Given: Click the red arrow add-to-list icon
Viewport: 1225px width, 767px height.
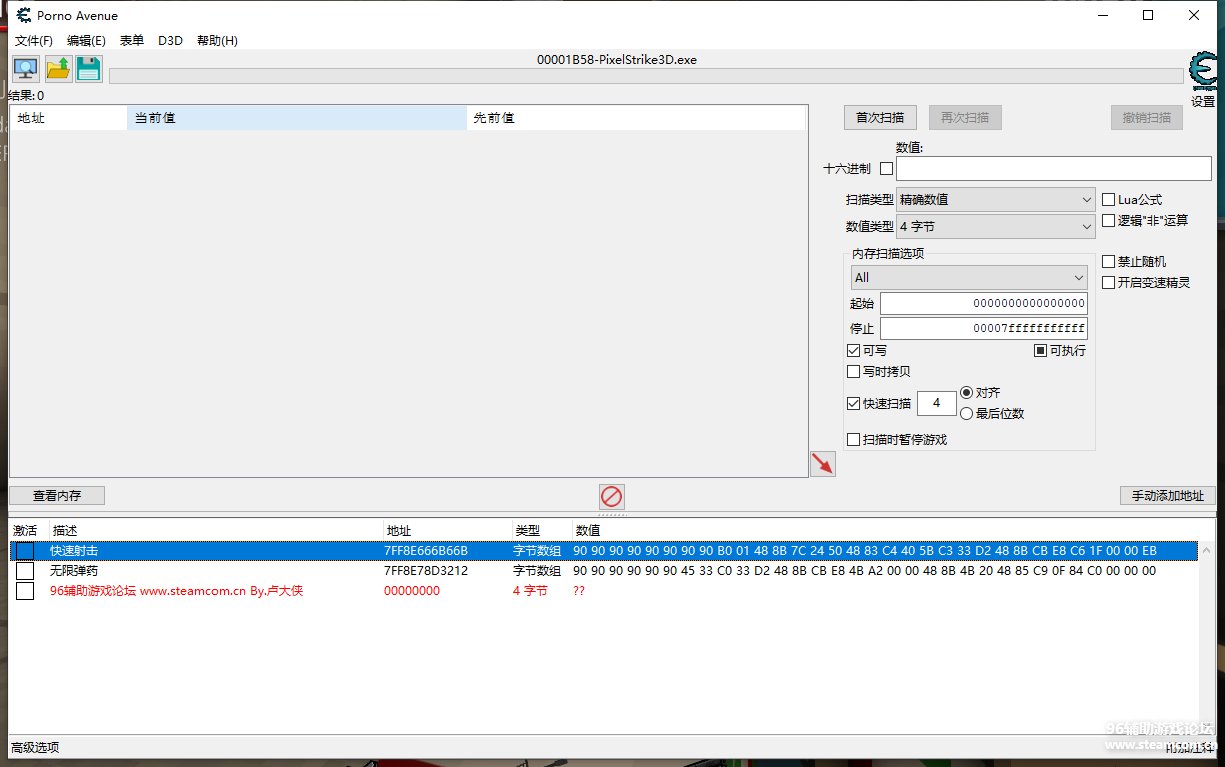Looking at the screenshot, I should 822,463.
